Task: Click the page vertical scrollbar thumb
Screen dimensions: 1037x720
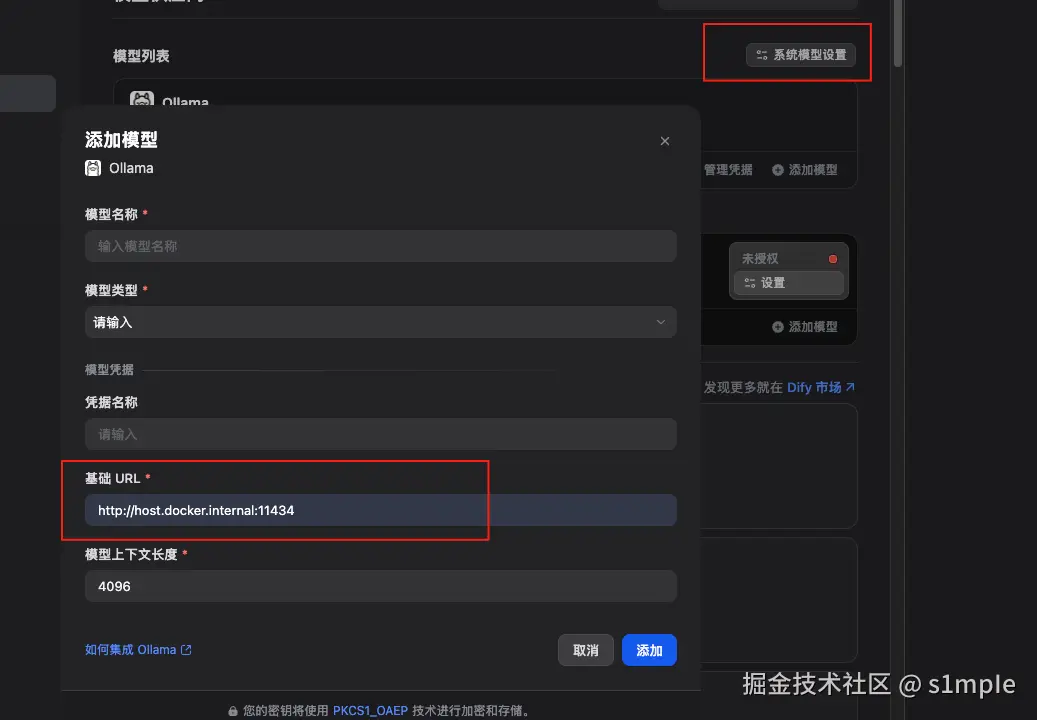Action: pyautogui.click(x=897, y=33)
